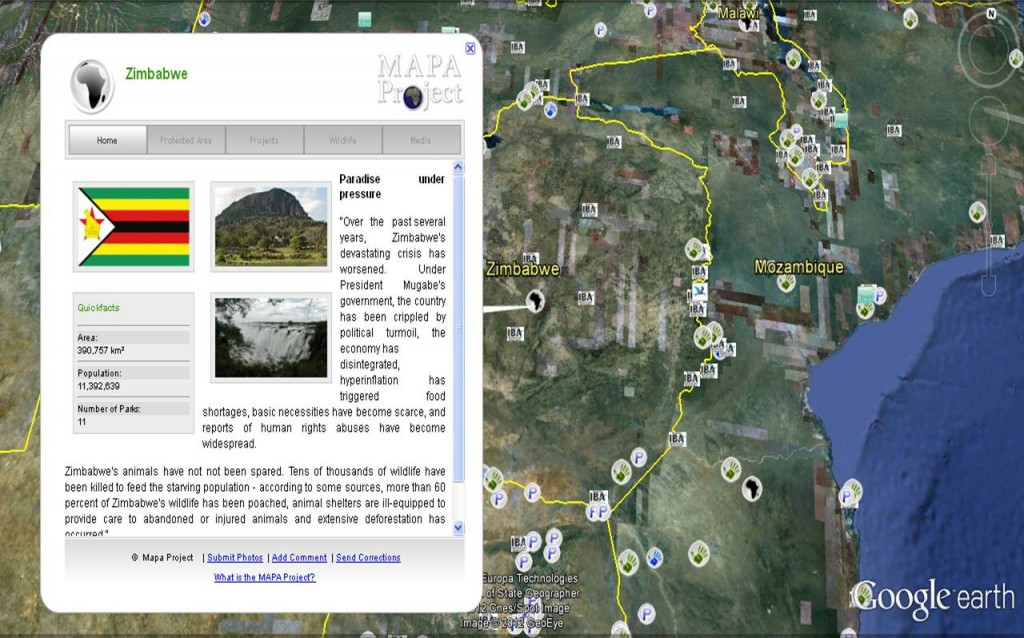The image size is (1024, 638).
Task: Click the Zimbabwe country label on map
Action: [x=522, y=269]
